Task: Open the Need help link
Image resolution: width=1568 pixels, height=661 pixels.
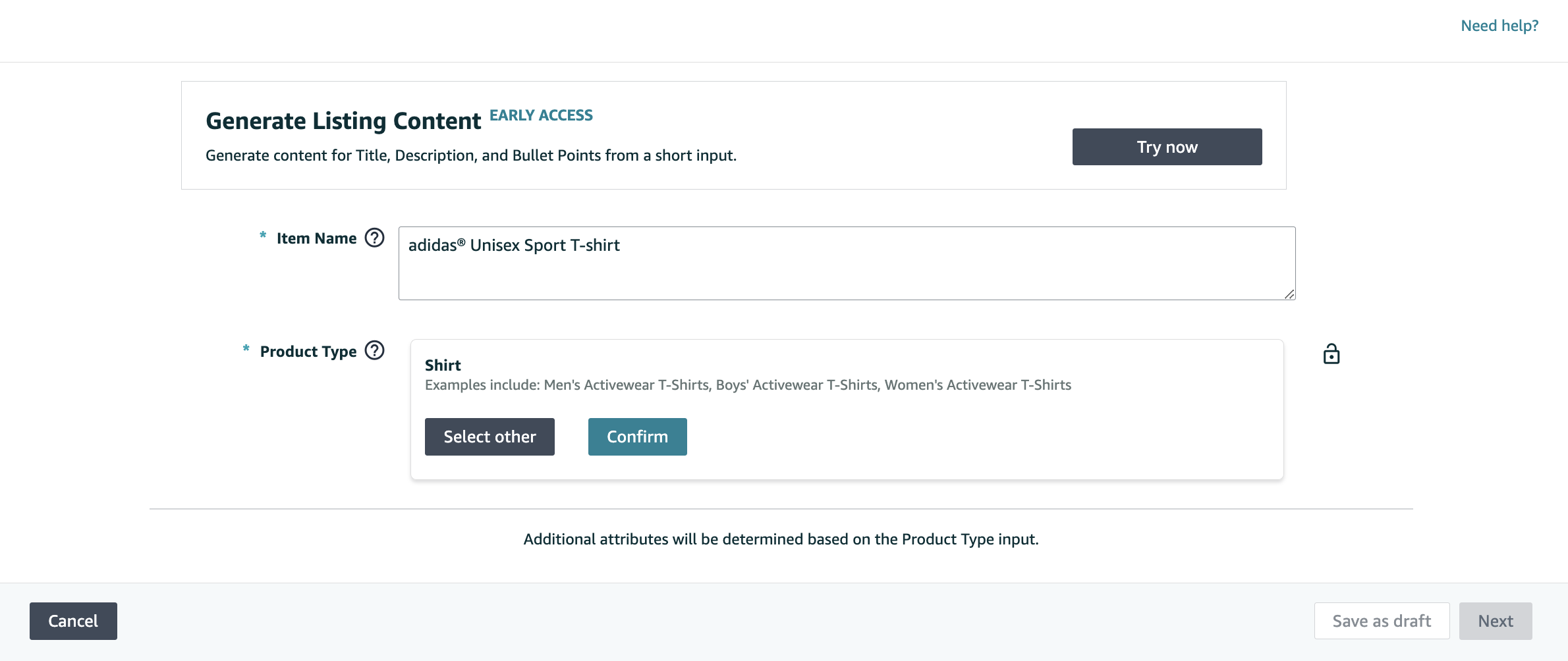Action: 1499,25
